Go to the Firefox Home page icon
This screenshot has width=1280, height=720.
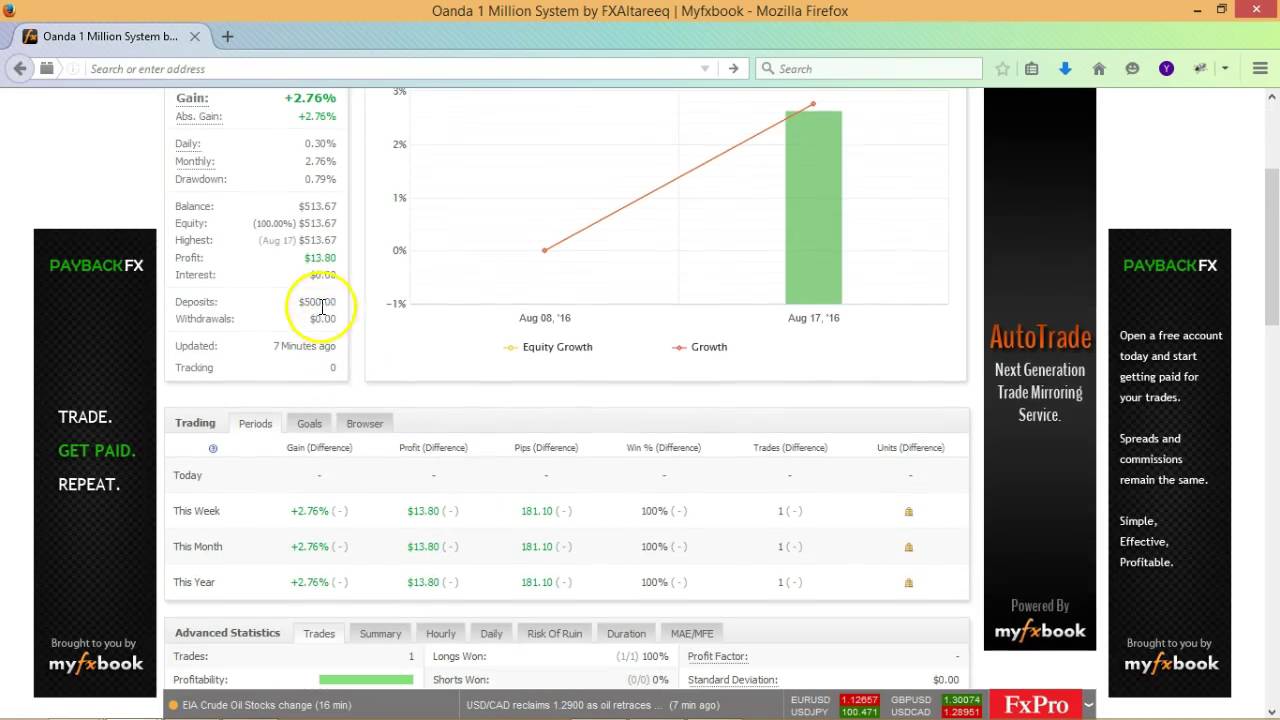click(x=1099, y=69)
